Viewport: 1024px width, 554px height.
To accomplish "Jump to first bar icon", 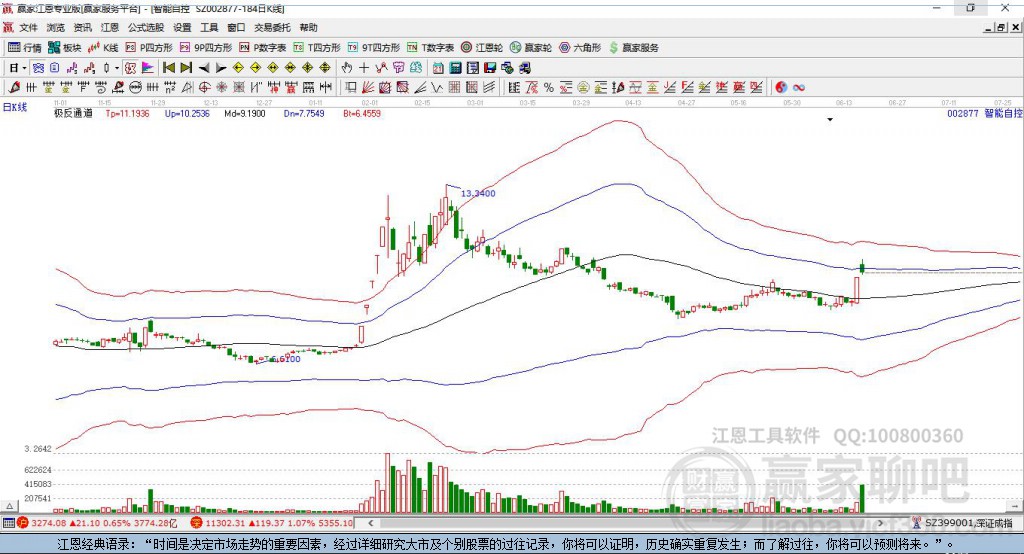I will (168, 68).
